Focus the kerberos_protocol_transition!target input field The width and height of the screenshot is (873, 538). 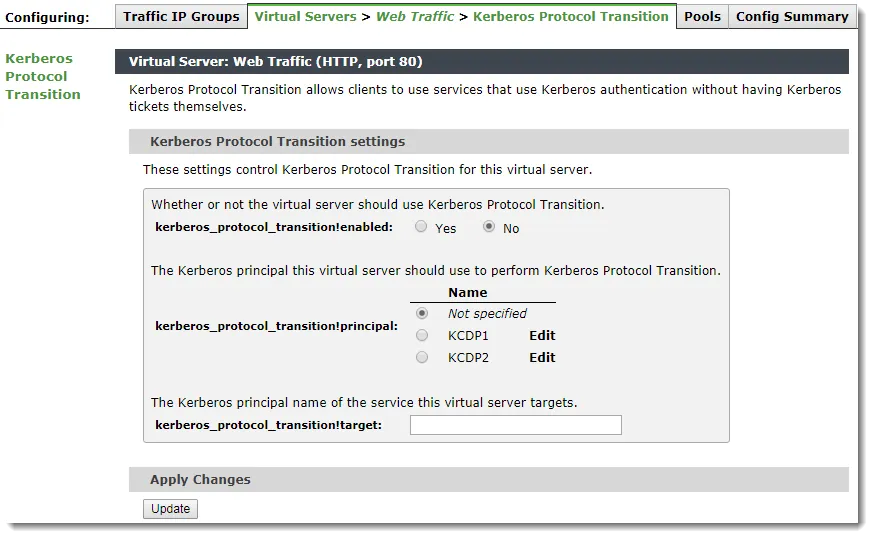point(516,425)
